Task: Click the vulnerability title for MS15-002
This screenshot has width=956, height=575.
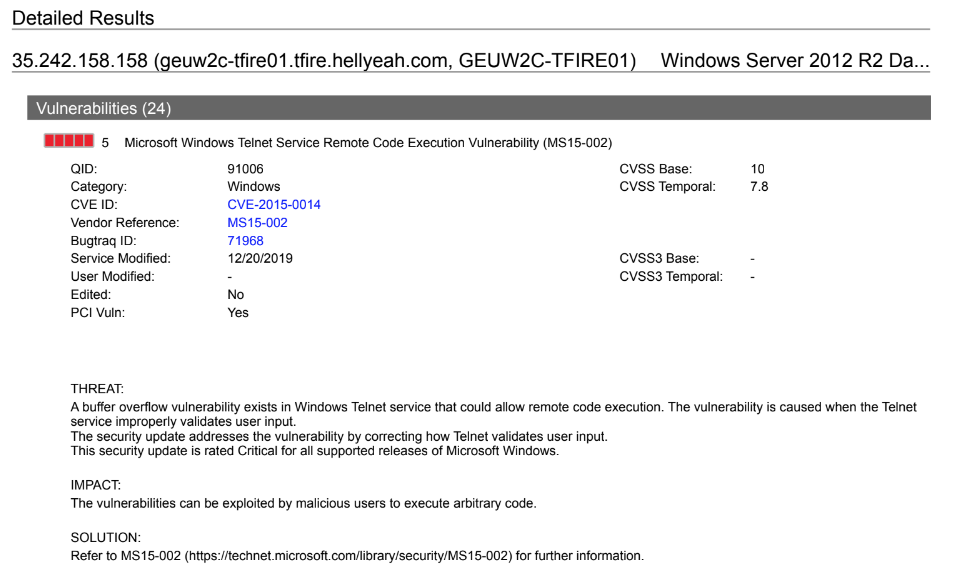Action: tap(368, 143)
